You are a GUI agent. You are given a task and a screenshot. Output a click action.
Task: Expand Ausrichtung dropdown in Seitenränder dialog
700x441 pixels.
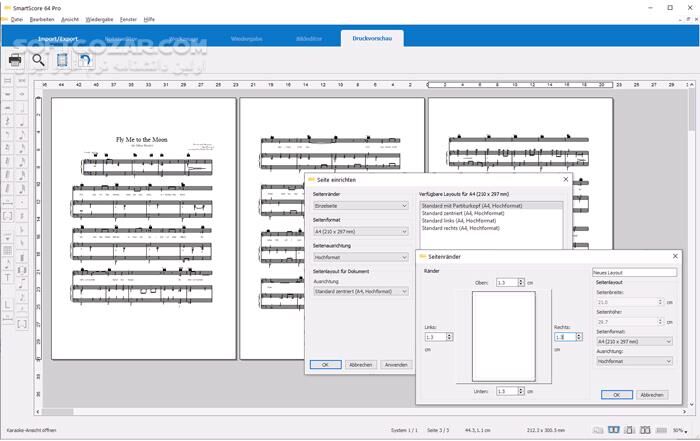pos(634,361)
